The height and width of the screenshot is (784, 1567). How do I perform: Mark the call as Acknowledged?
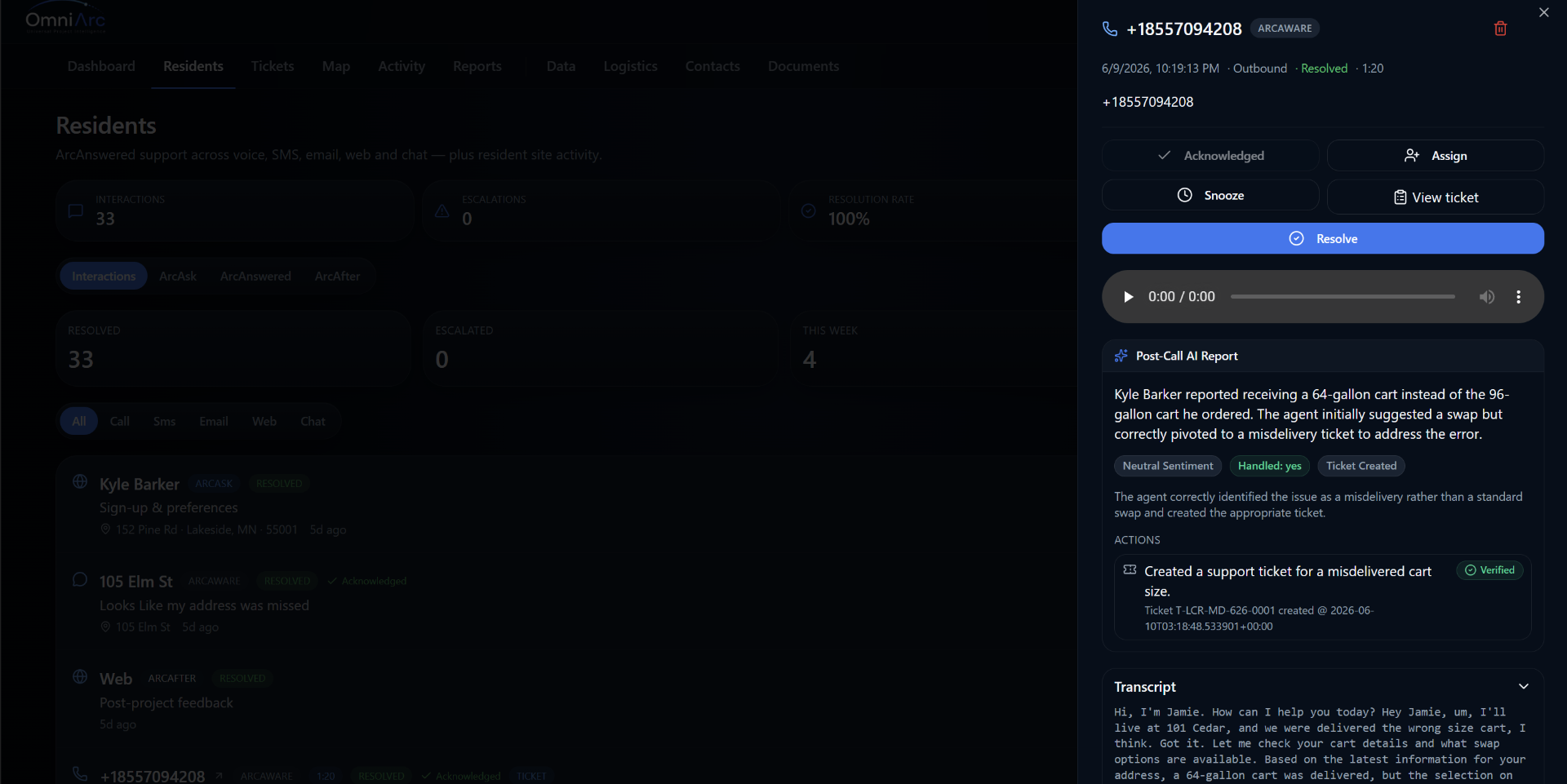tap(1210, 155)
